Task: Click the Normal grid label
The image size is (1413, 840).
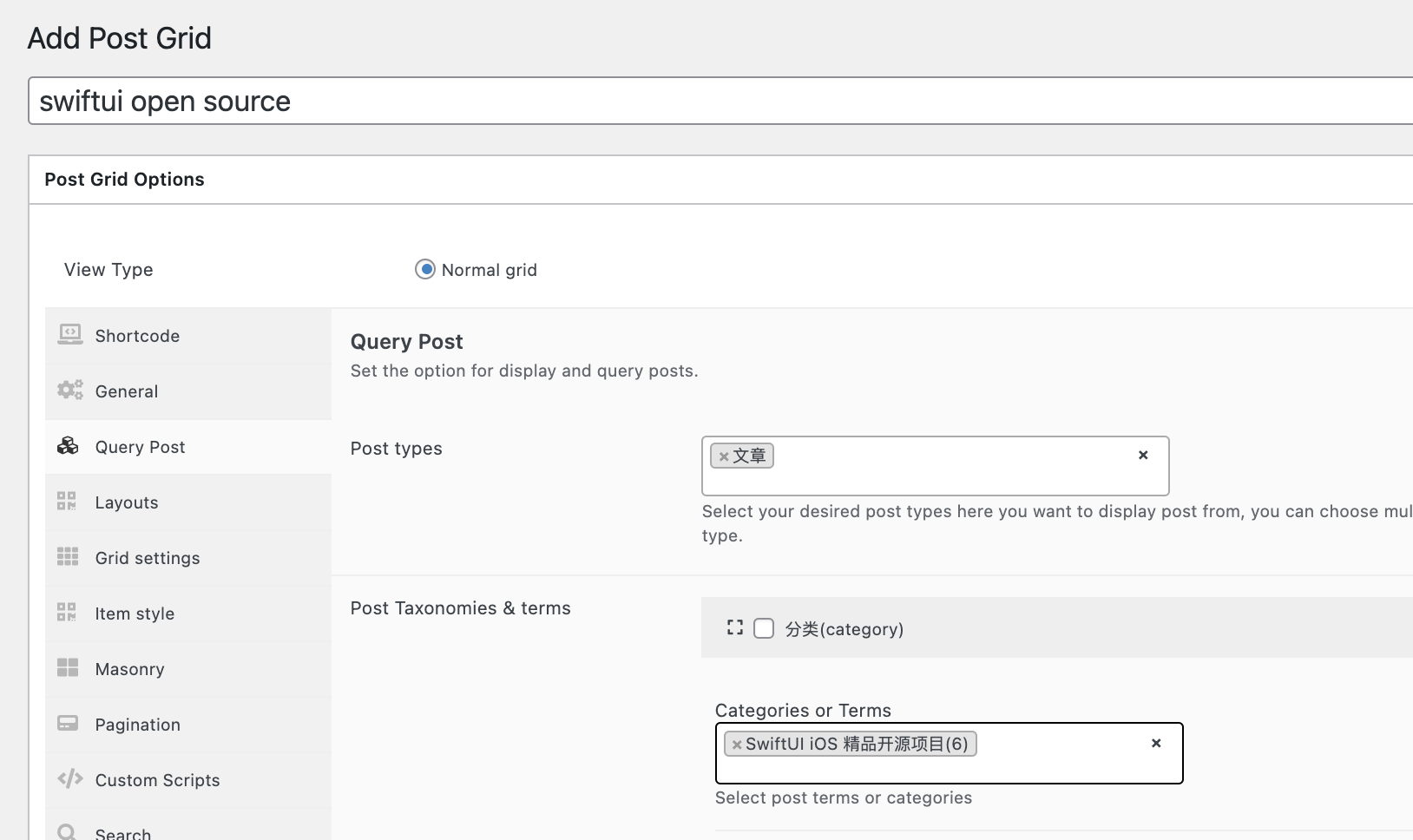Action: click(490, 270)
